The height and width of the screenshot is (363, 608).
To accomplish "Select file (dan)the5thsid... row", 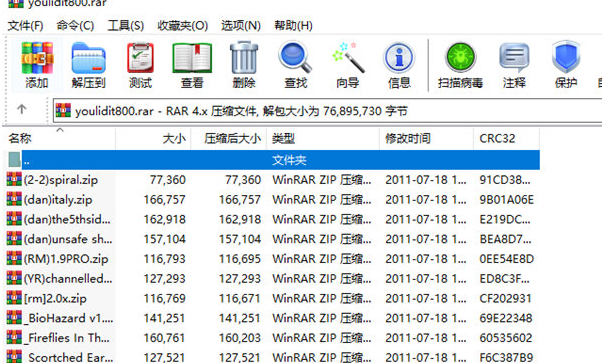I will click(x=272, y=219).
